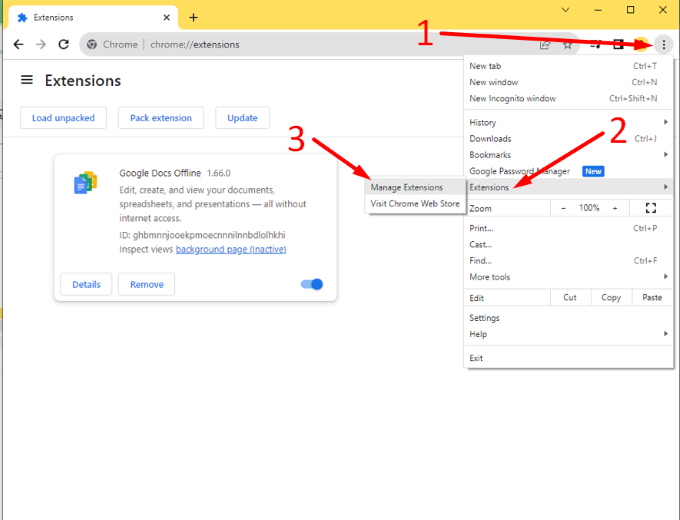The height and width of the screenshot is (520, 680).
Task: Click the share page icon in address bar
Action: pyautogui.click(x=545, y=45)
